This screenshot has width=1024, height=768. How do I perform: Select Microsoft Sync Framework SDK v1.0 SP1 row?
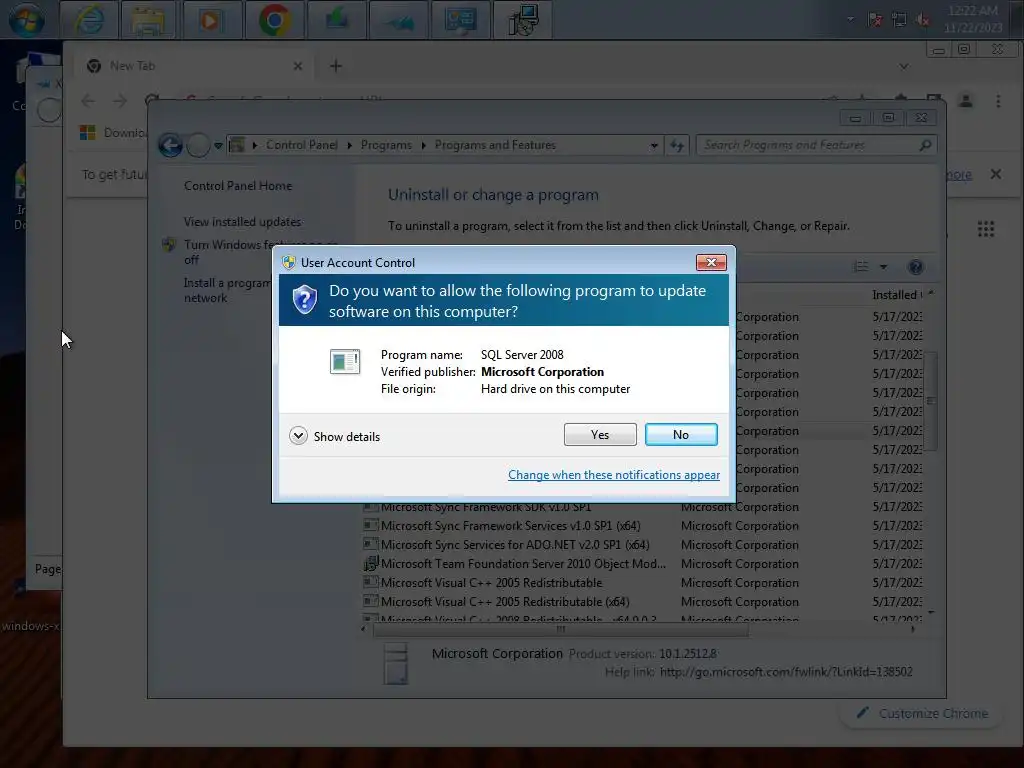(x=643, y=507)
